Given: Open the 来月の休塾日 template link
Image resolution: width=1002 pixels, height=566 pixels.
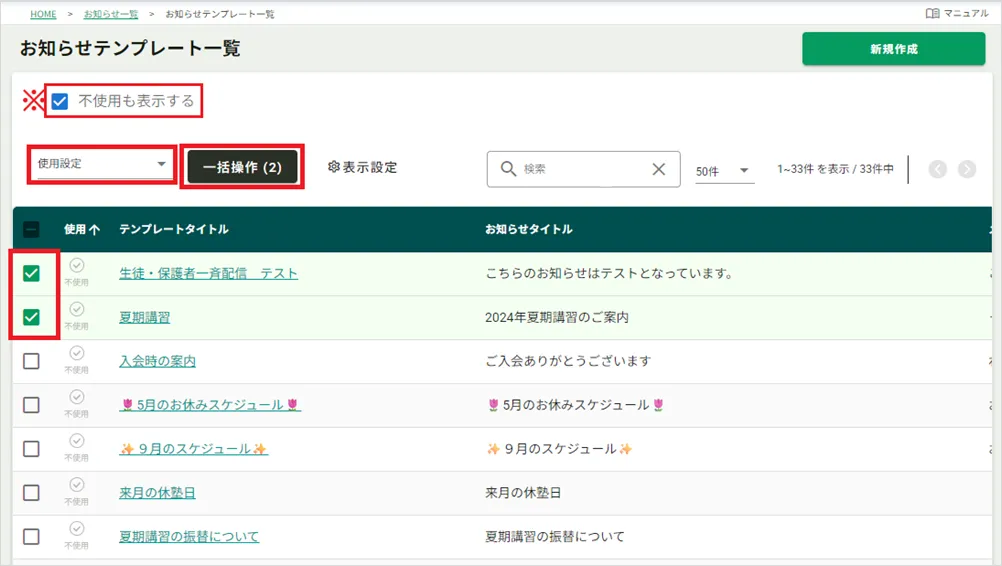Looking at the screenshot, I should (x=157, y=493).
